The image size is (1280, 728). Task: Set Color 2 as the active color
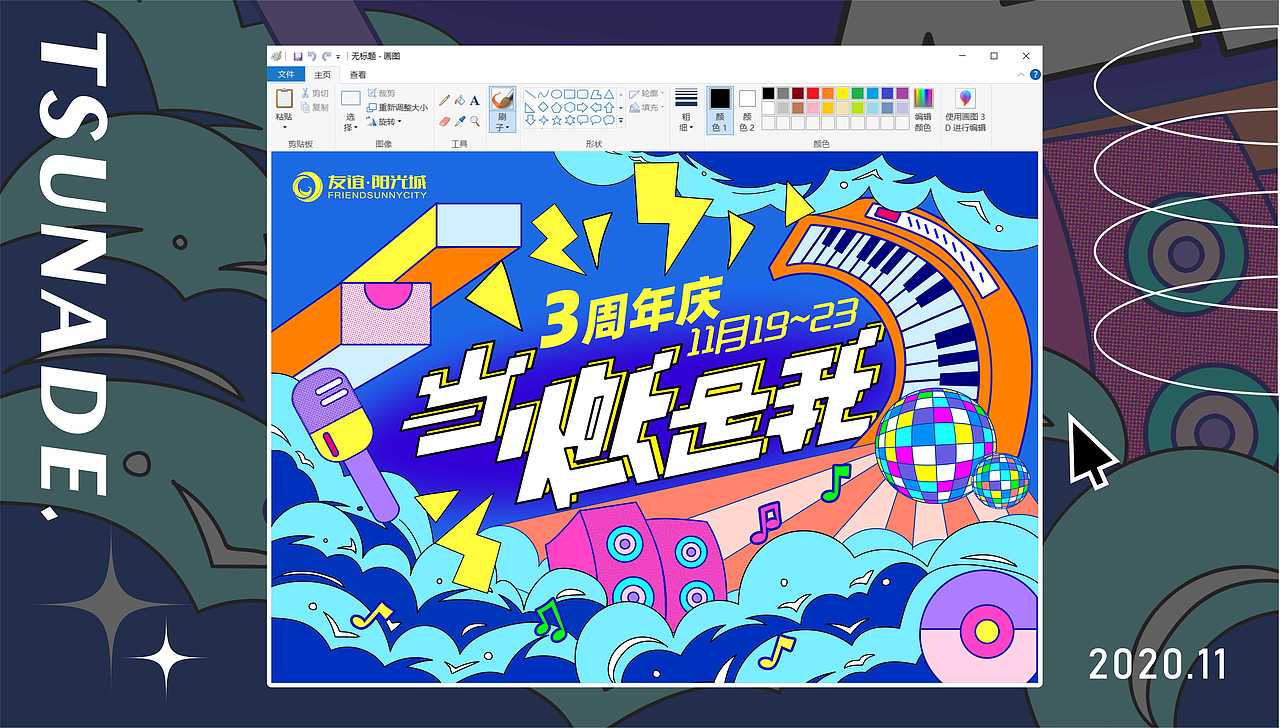[x=747, y=99]
